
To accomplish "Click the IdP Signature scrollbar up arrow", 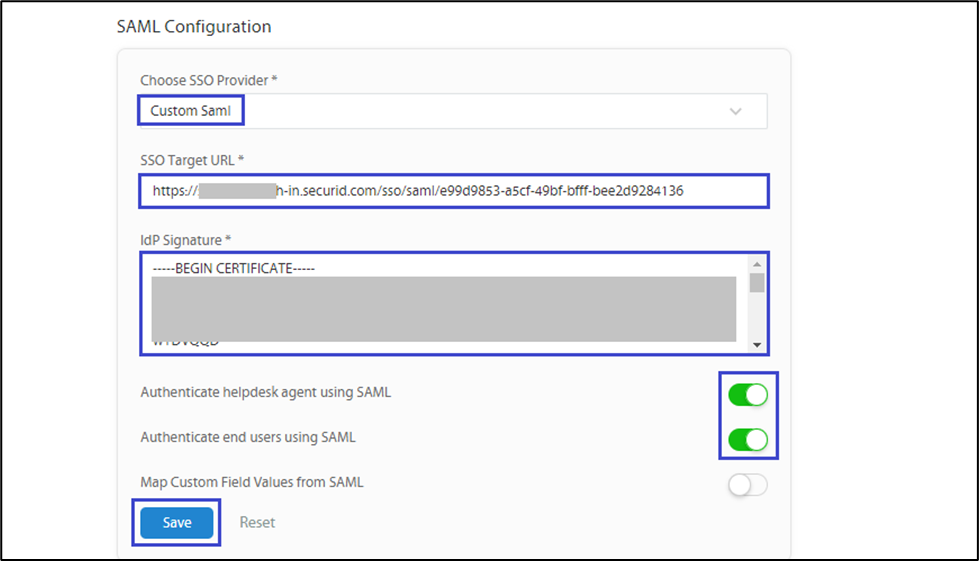I will (757, 264).
